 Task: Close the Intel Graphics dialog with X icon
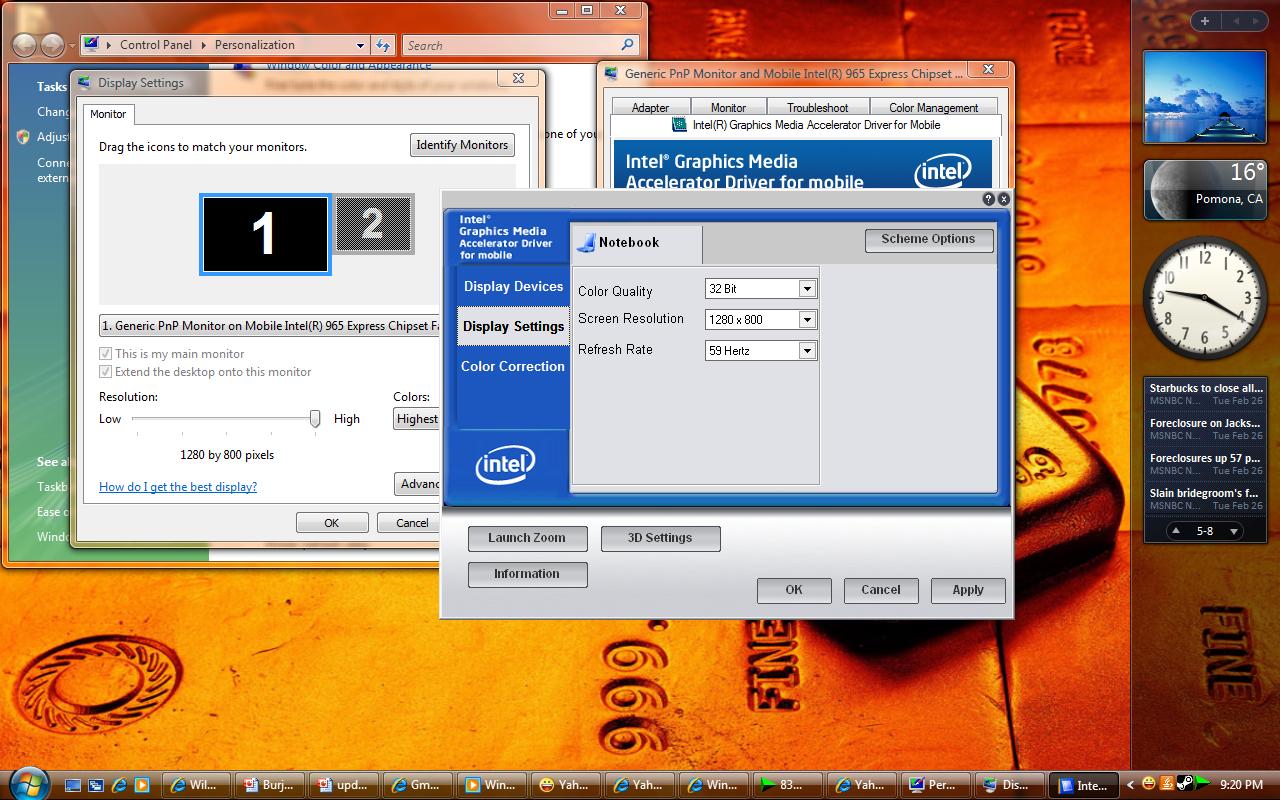pos(1004,199)
